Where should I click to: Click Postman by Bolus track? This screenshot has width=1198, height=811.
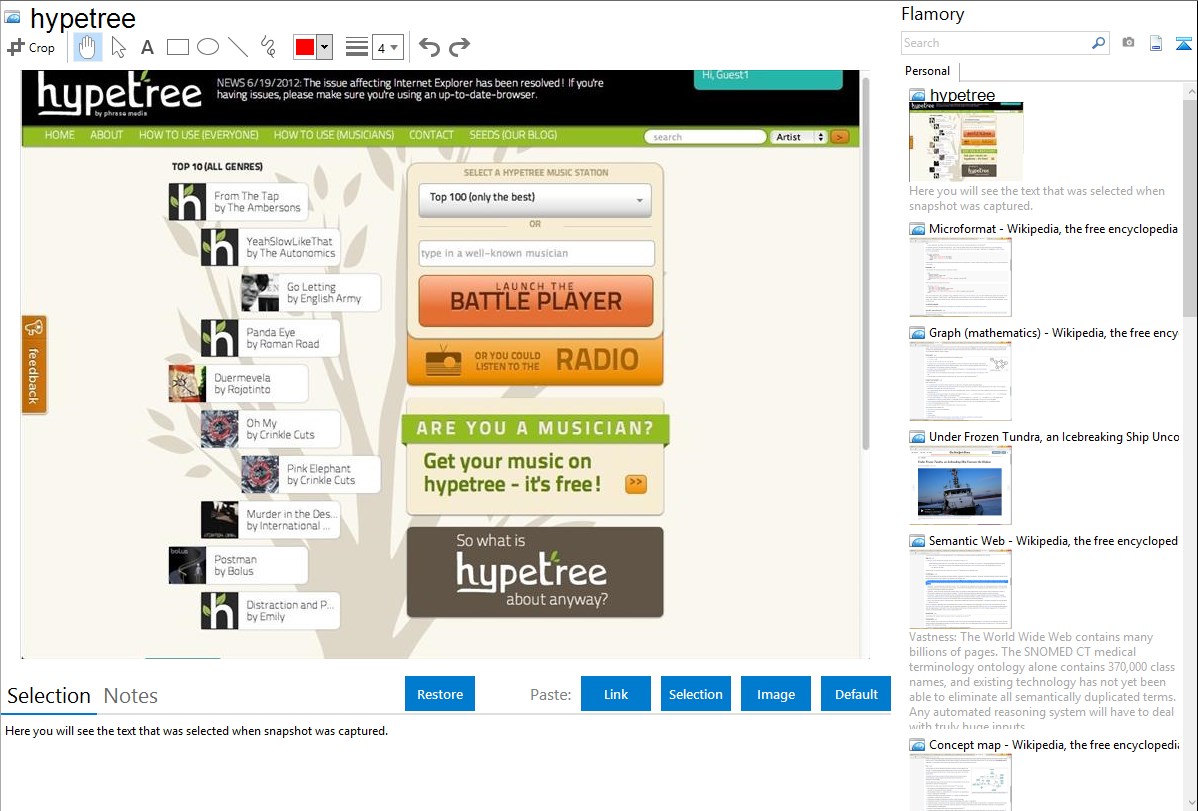pos(238,566)
